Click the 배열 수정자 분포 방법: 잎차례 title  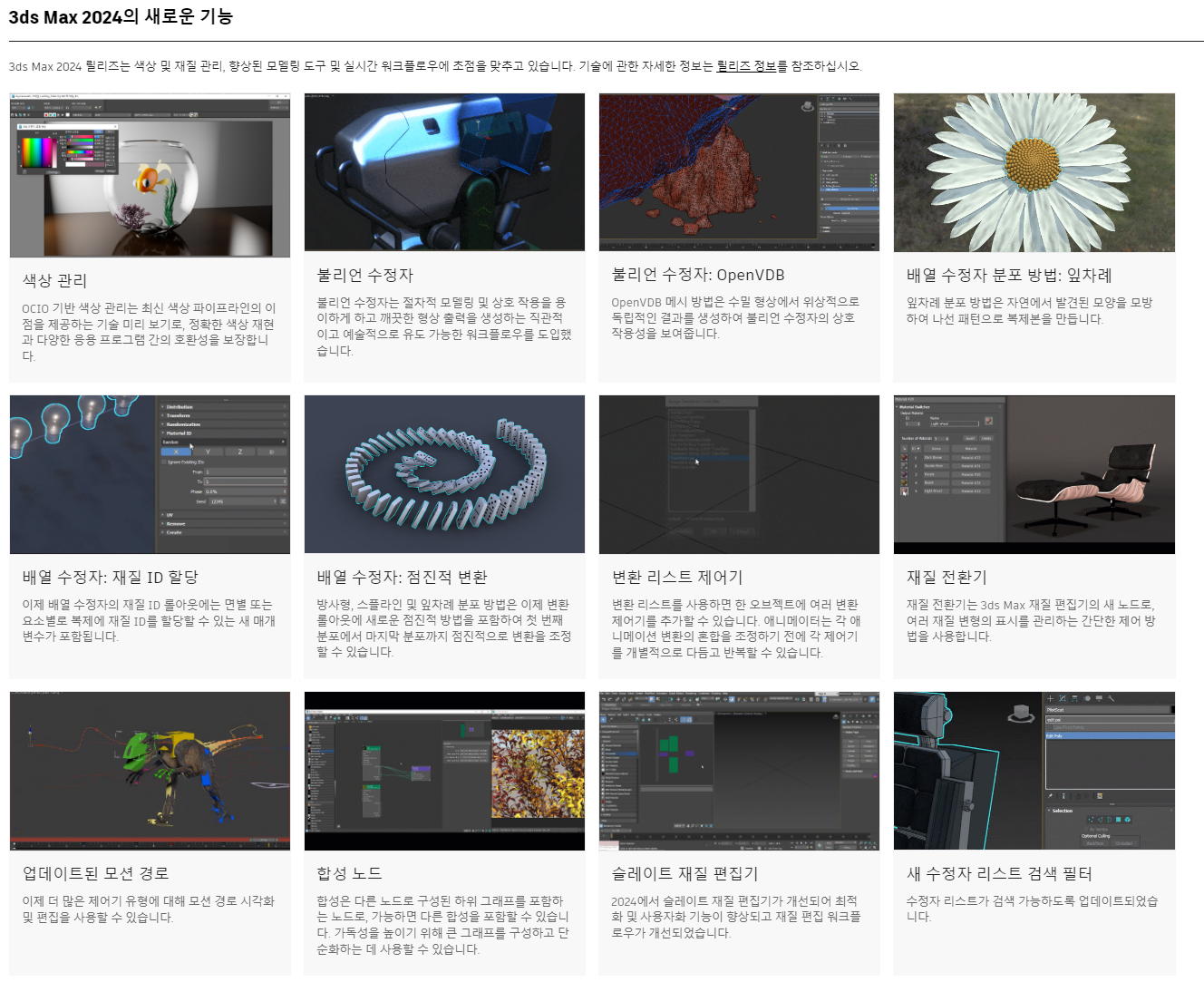tap(1009, 275)
